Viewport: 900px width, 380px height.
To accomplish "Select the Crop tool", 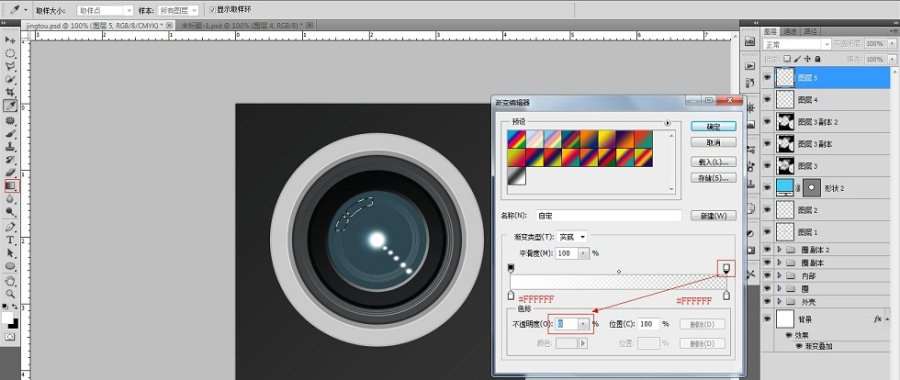I will pyautogui.click(x=10, y=92).
